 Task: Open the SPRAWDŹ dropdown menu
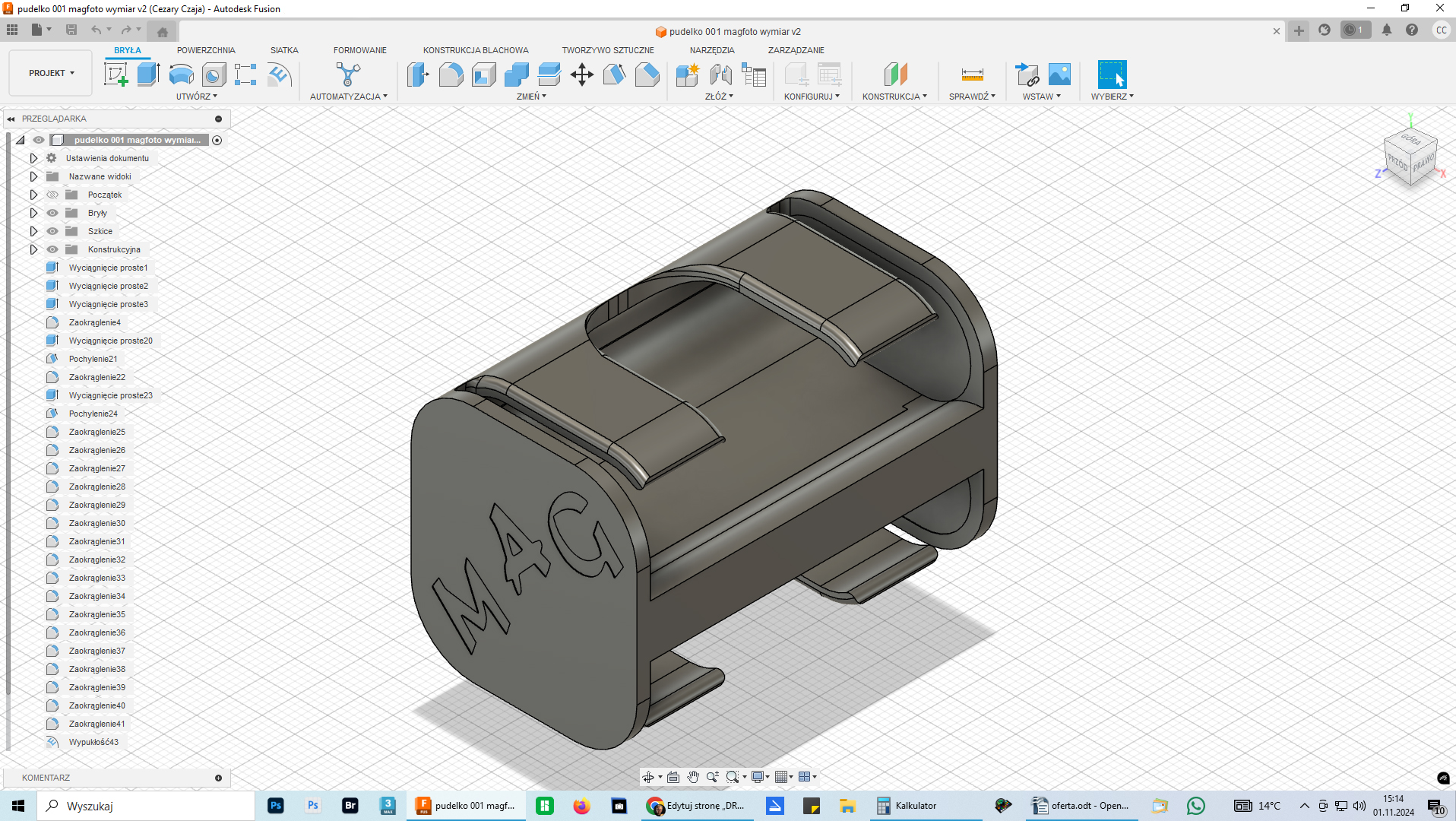pyautogui.click(x=972, y=97)
